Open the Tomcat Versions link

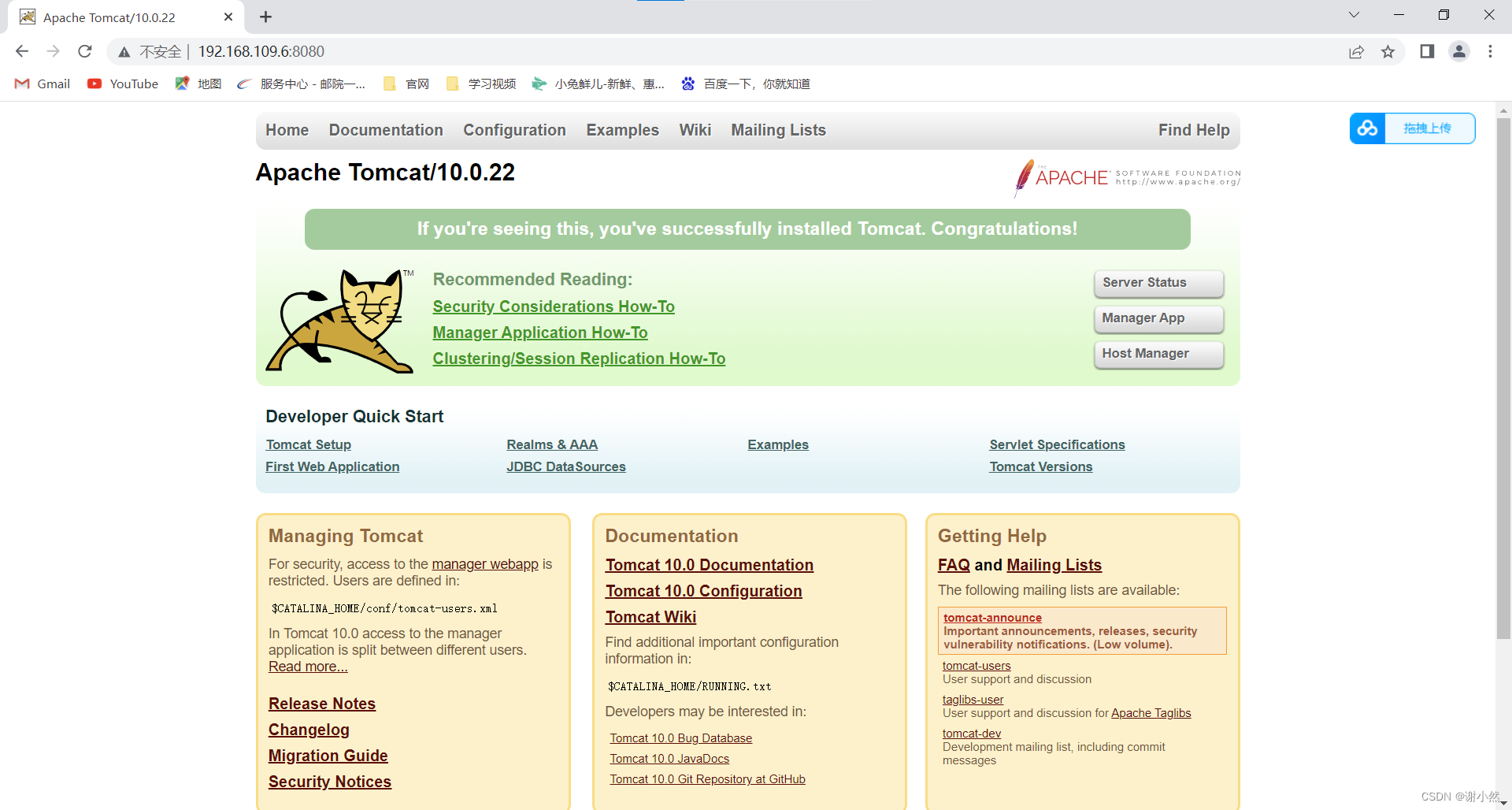[x=1041, y=466]
